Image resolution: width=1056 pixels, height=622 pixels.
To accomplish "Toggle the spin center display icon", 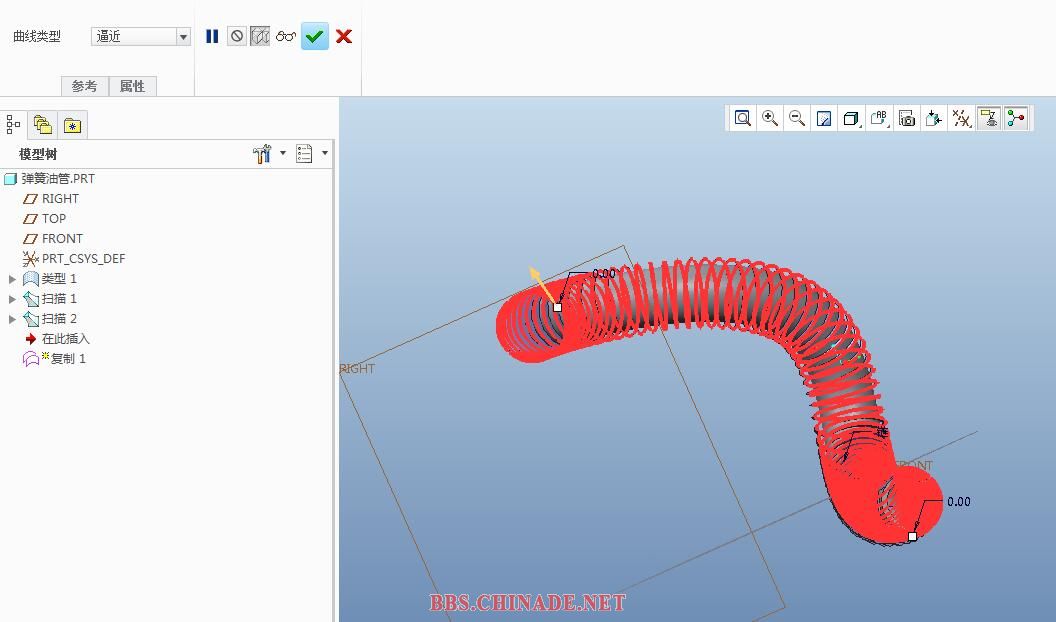I will coord(1016,118).
